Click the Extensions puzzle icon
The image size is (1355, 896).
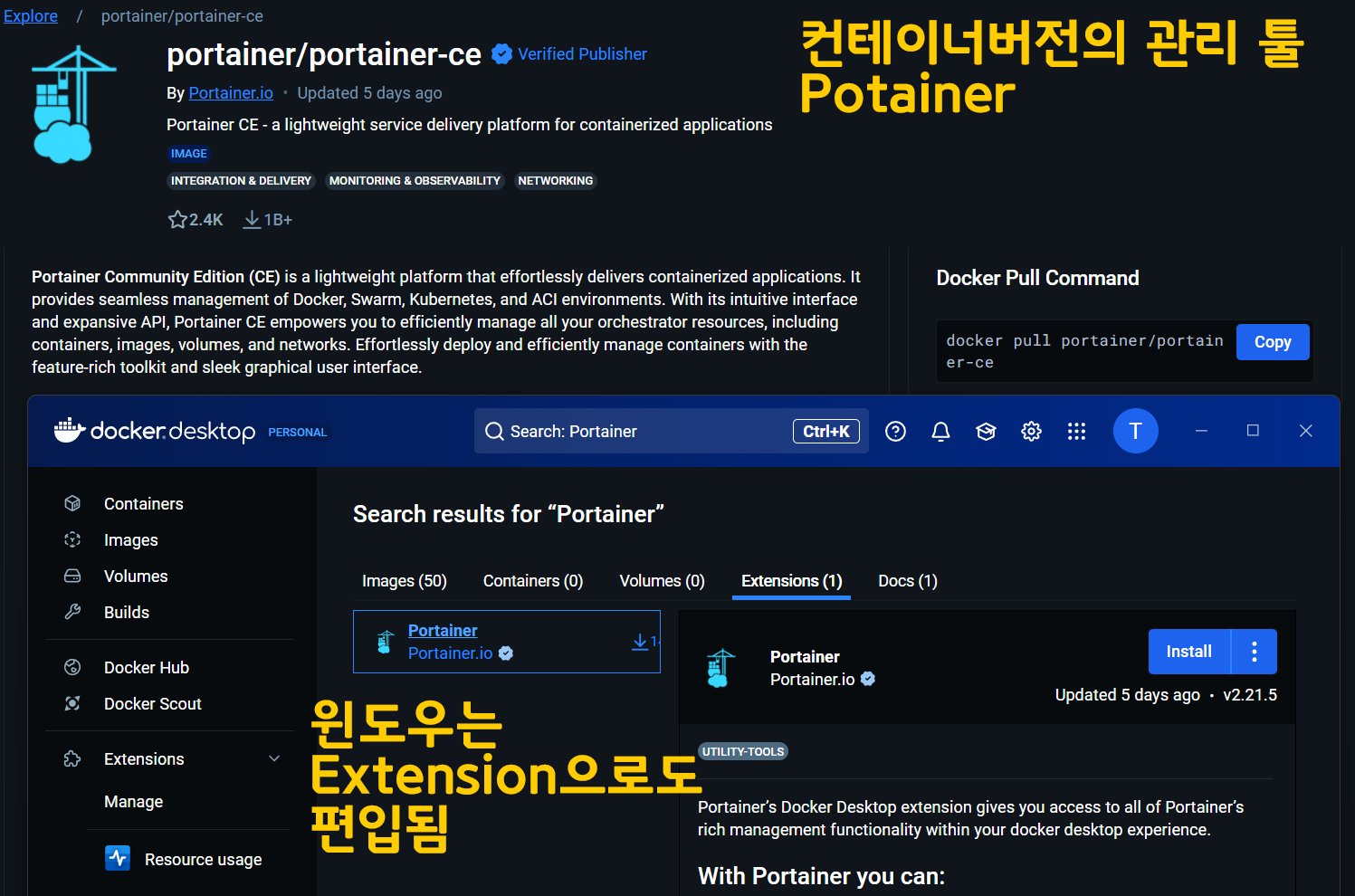[x=72, y=758]
